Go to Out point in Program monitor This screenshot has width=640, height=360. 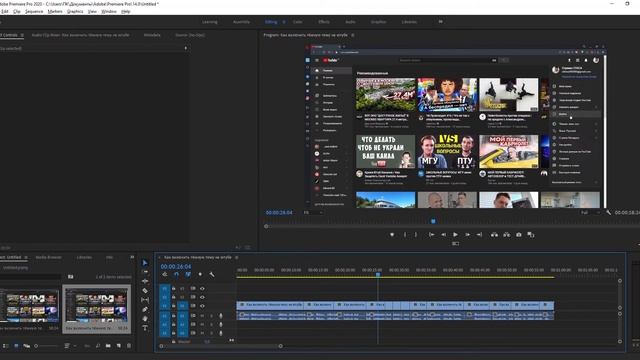pos(479,235)
